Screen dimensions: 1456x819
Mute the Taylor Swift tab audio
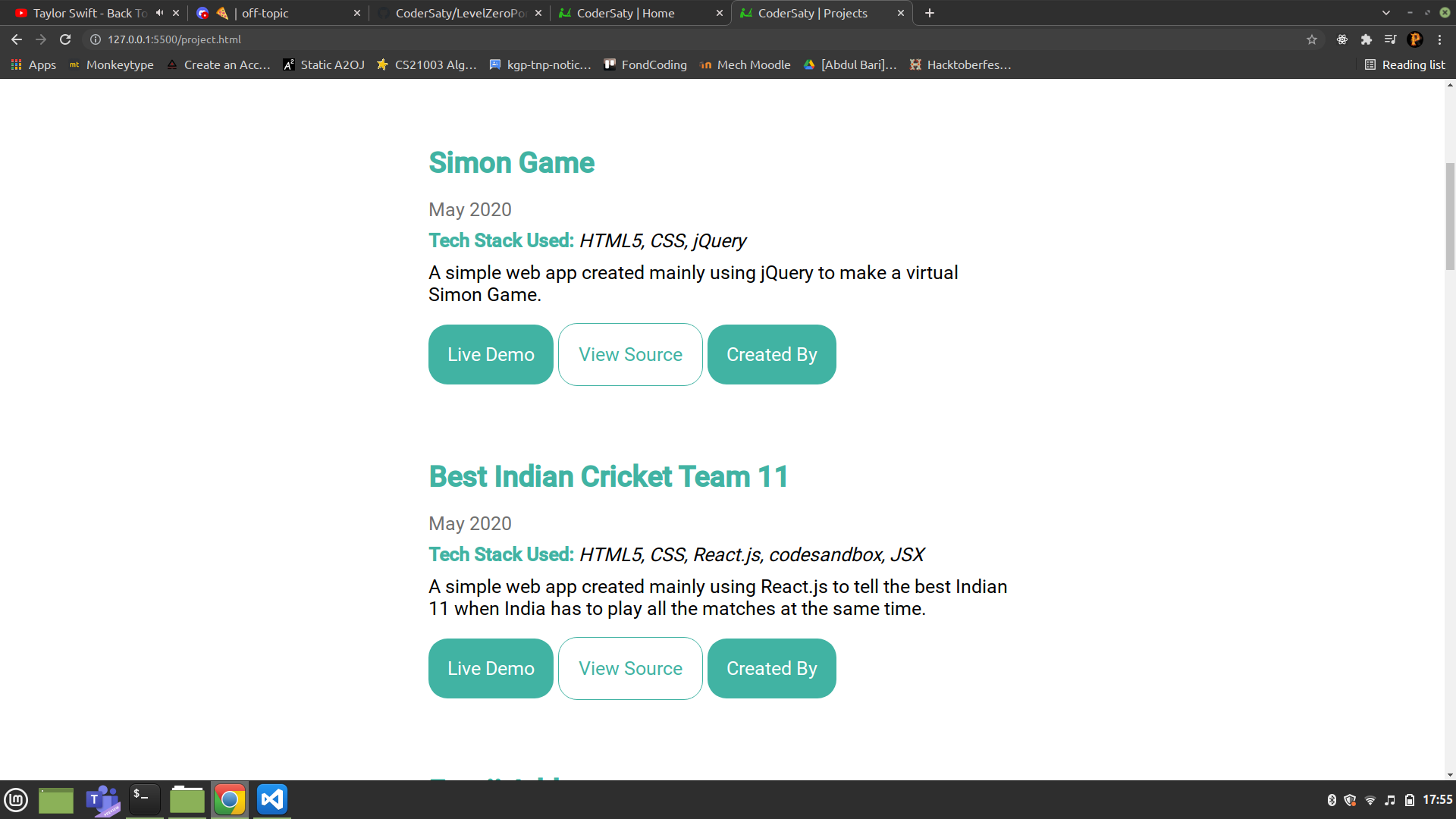[x=159, y=13]
